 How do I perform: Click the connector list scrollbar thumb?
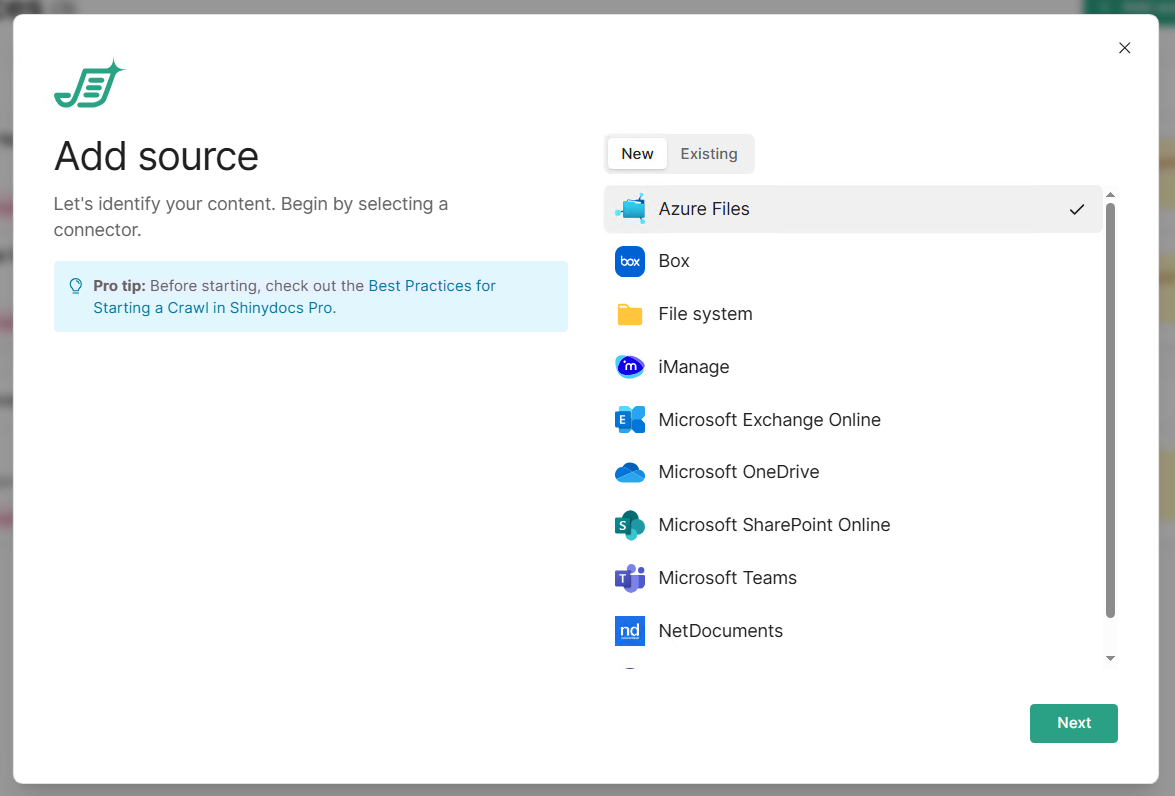pyautogui.click(x=1110, y=410)
